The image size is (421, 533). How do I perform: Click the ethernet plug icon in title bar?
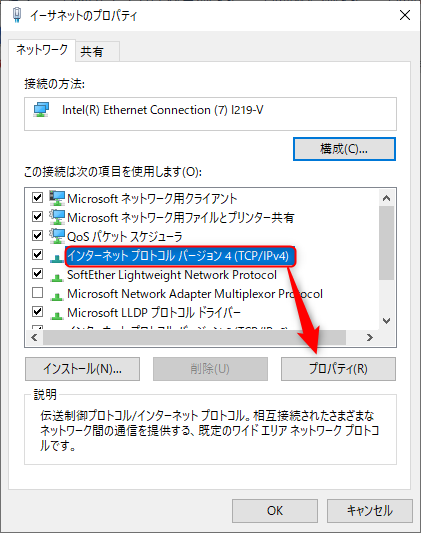pos(17,15)
